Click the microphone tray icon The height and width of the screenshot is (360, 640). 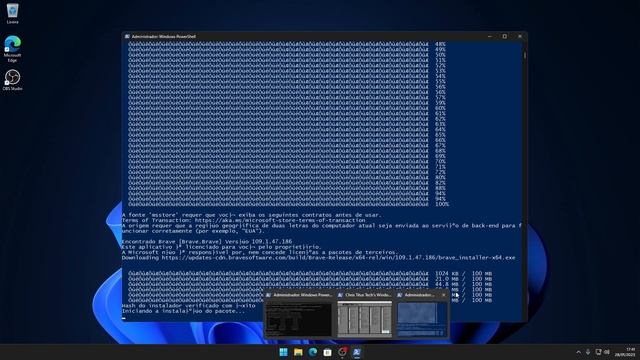pos(588,352)
